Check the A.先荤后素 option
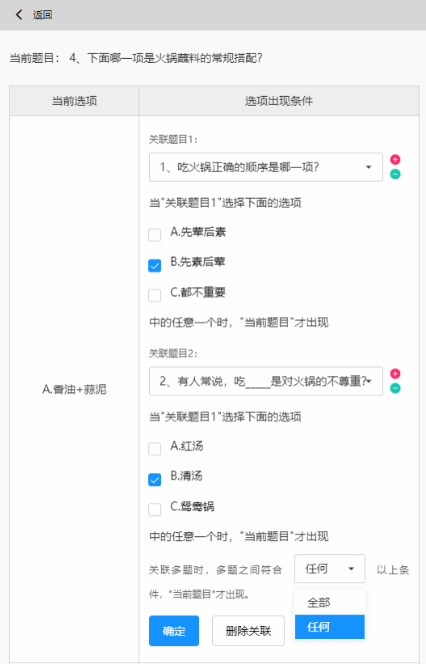This screenshot has height=664, width=426. [155, 235]
